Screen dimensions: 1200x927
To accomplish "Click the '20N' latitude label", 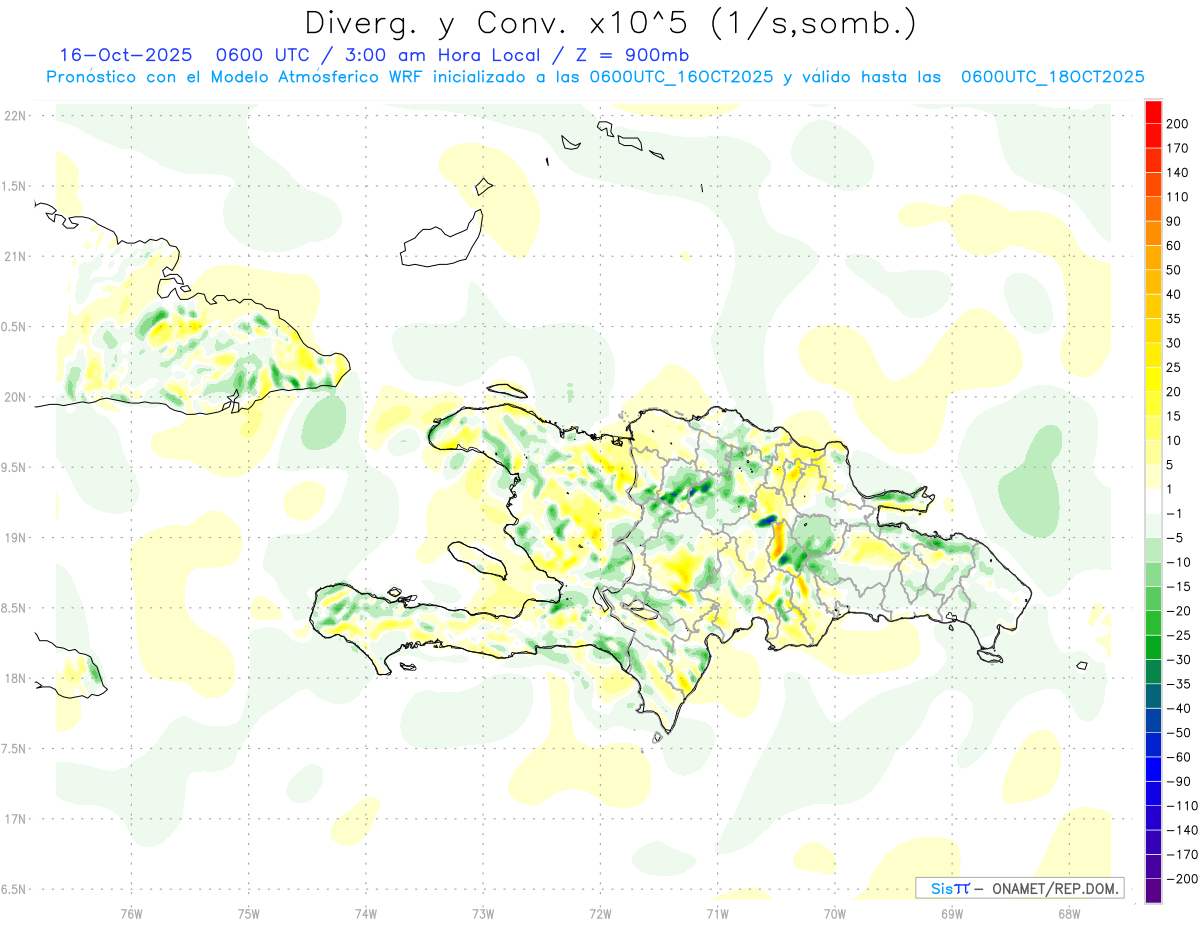I will tap(14, 397).
